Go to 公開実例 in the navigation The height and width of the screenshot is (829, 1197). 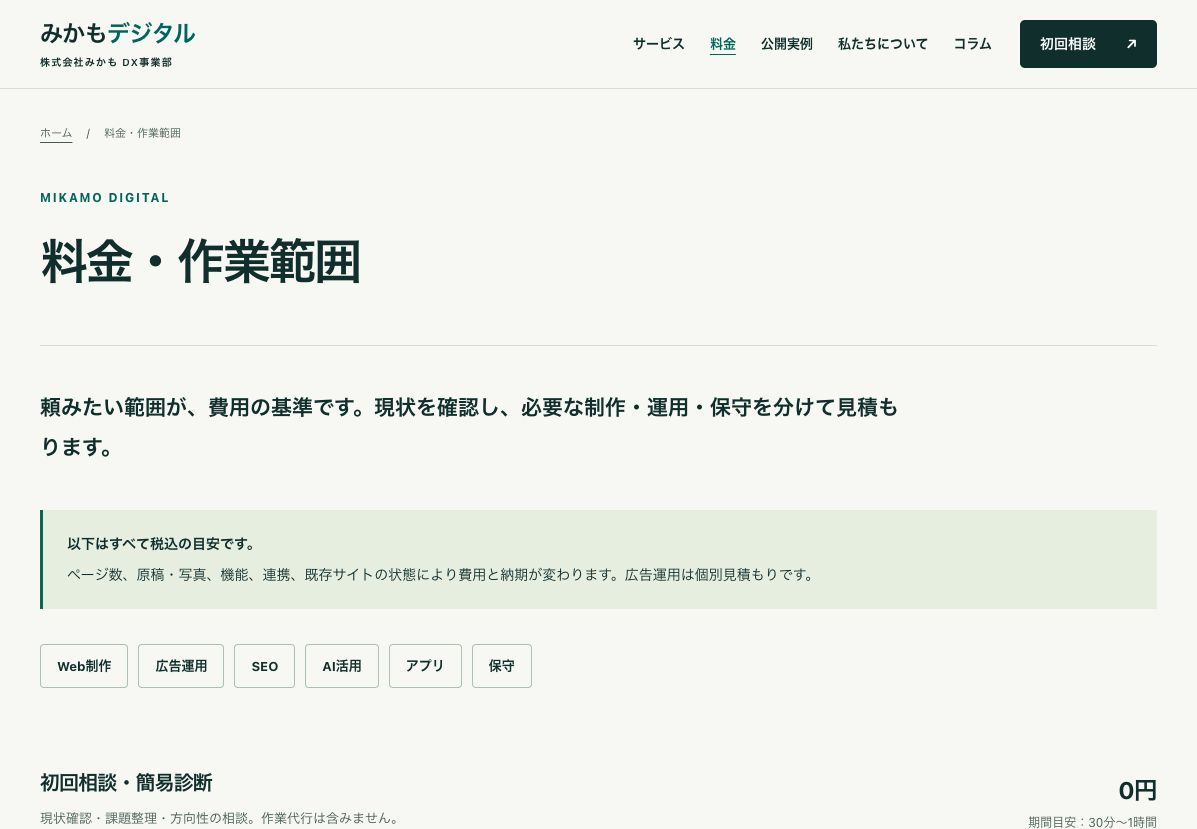pyautogui.click(x=786, y=44)
